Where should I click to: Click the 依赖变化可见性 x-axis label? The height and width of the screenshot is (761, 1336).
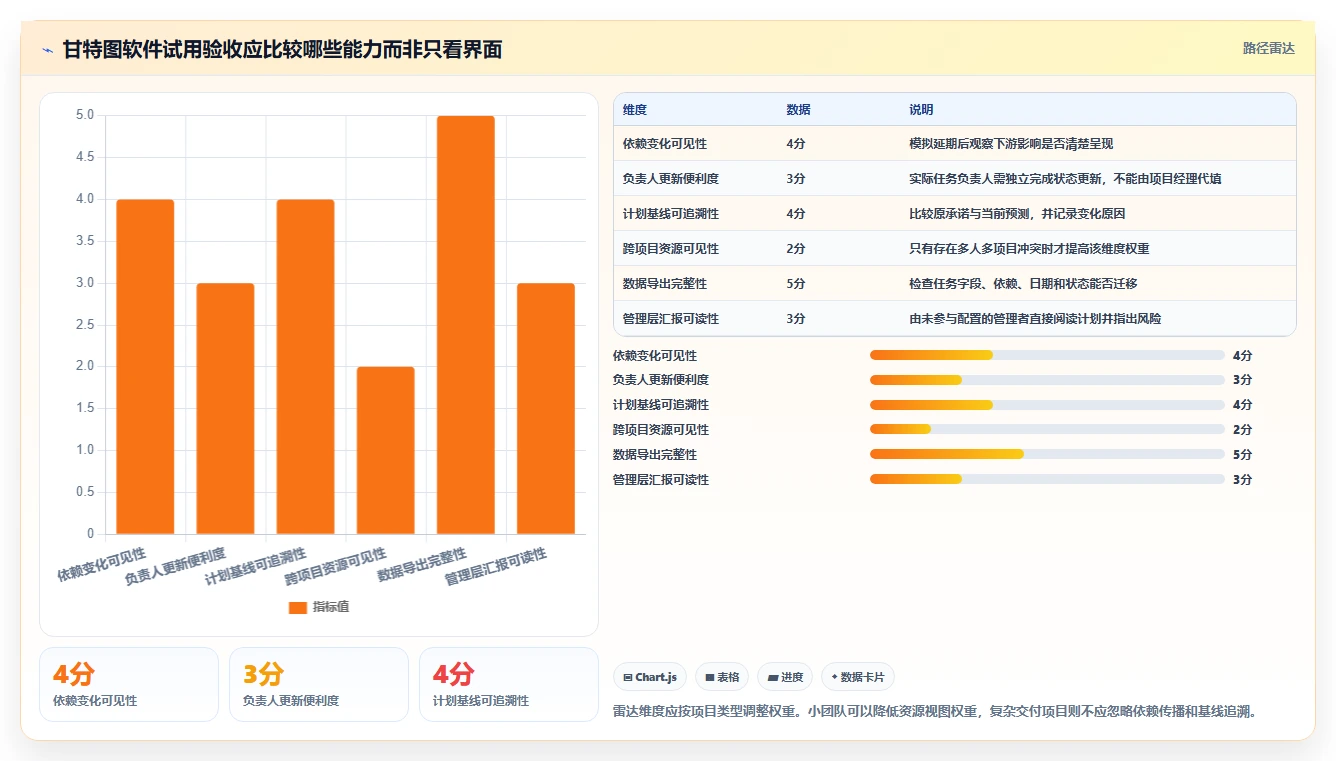coord(101,565)
